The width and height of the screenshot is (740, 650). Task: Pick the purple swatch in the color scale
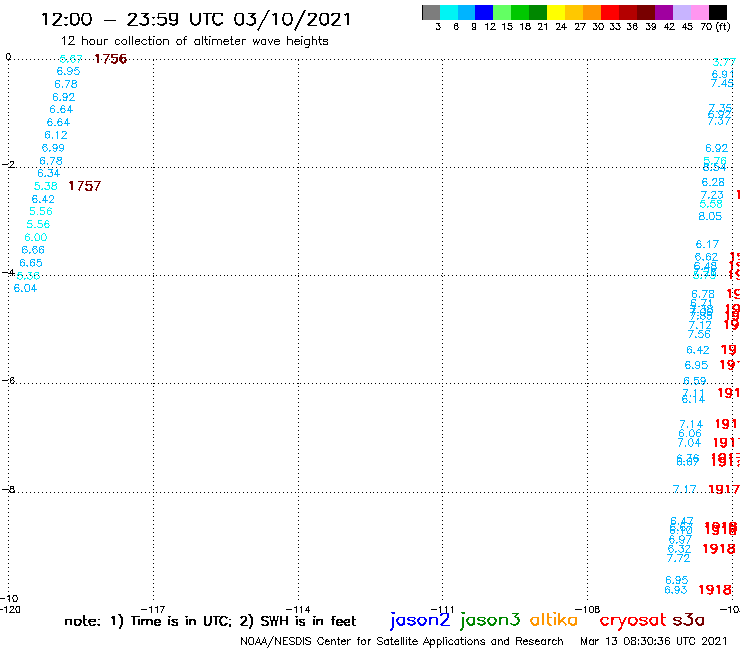[664, 12]
